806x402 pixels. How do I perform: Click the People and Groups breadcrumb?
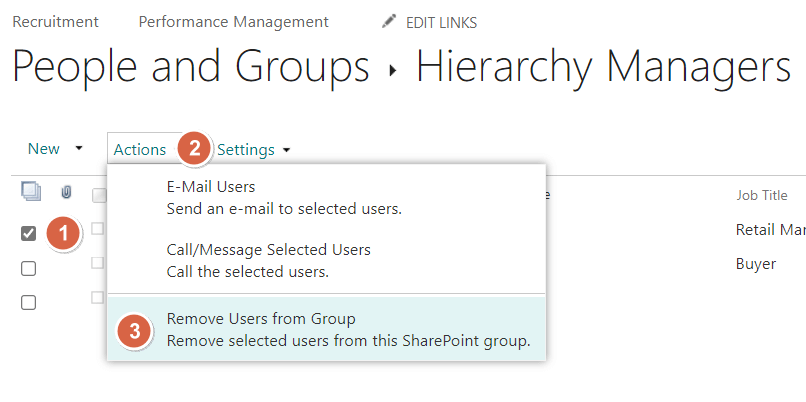click(191, 68)
